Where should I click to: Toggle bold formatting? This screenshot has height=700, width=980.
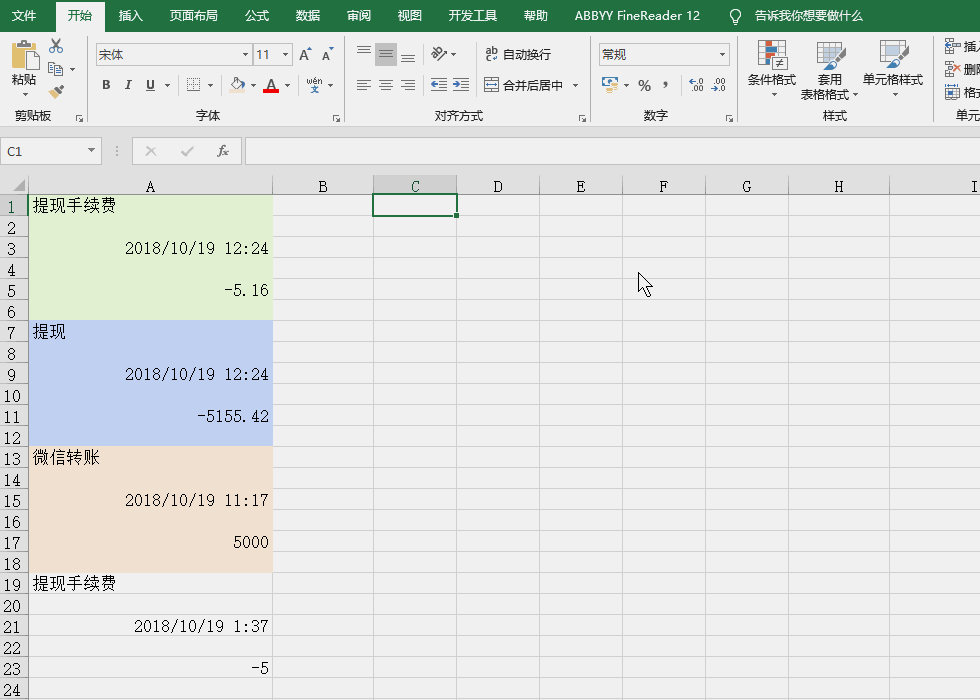106,85
